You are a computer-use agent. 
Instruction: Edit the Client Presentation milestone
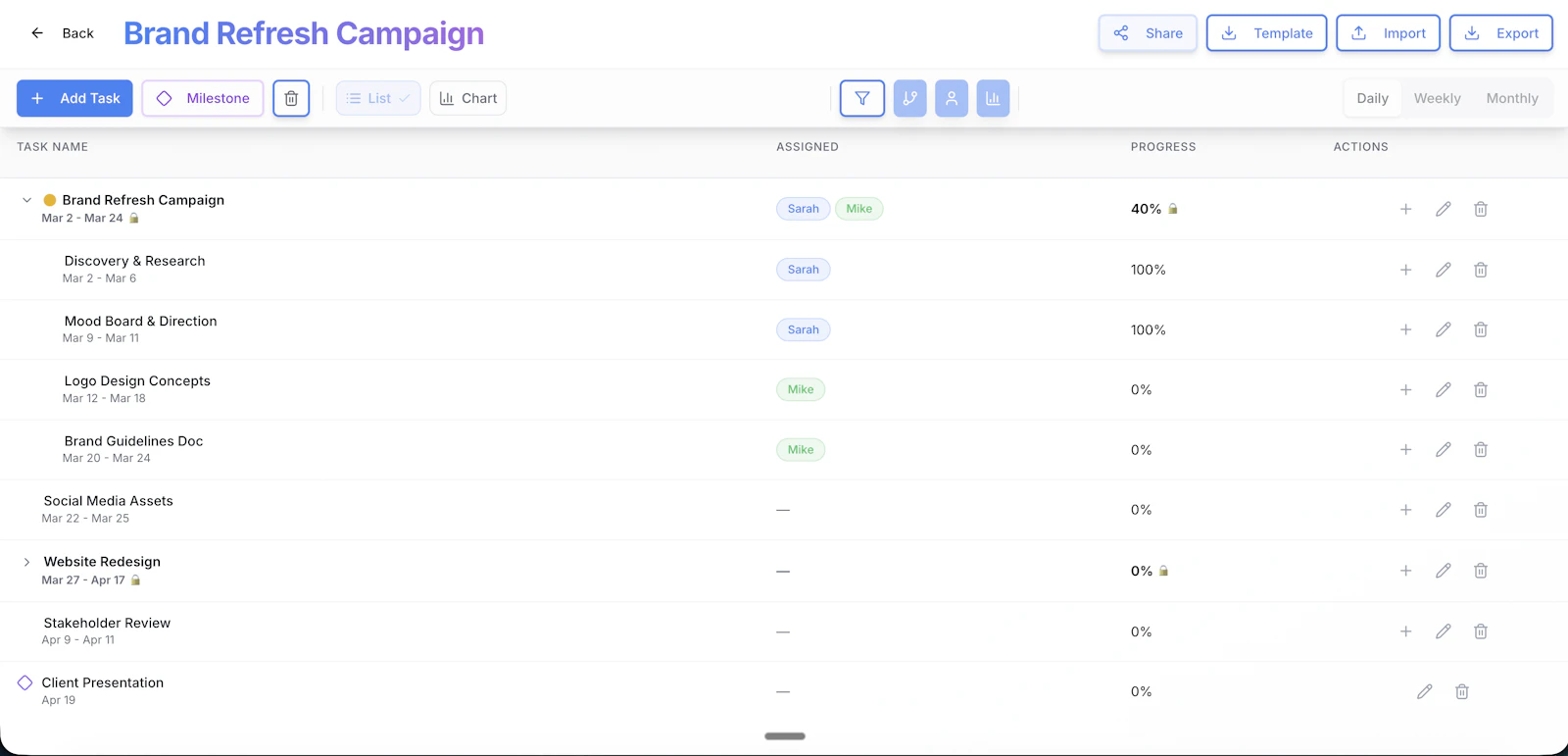[1425, 691]
